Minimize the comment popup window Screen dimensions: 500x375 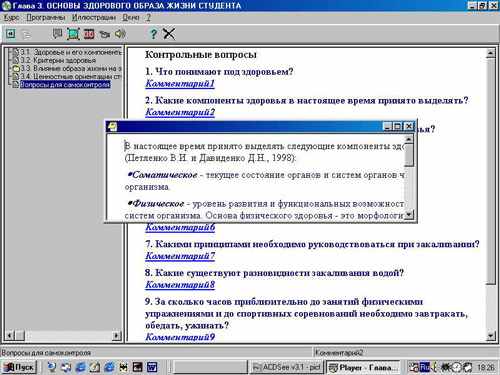click(387, 126)
